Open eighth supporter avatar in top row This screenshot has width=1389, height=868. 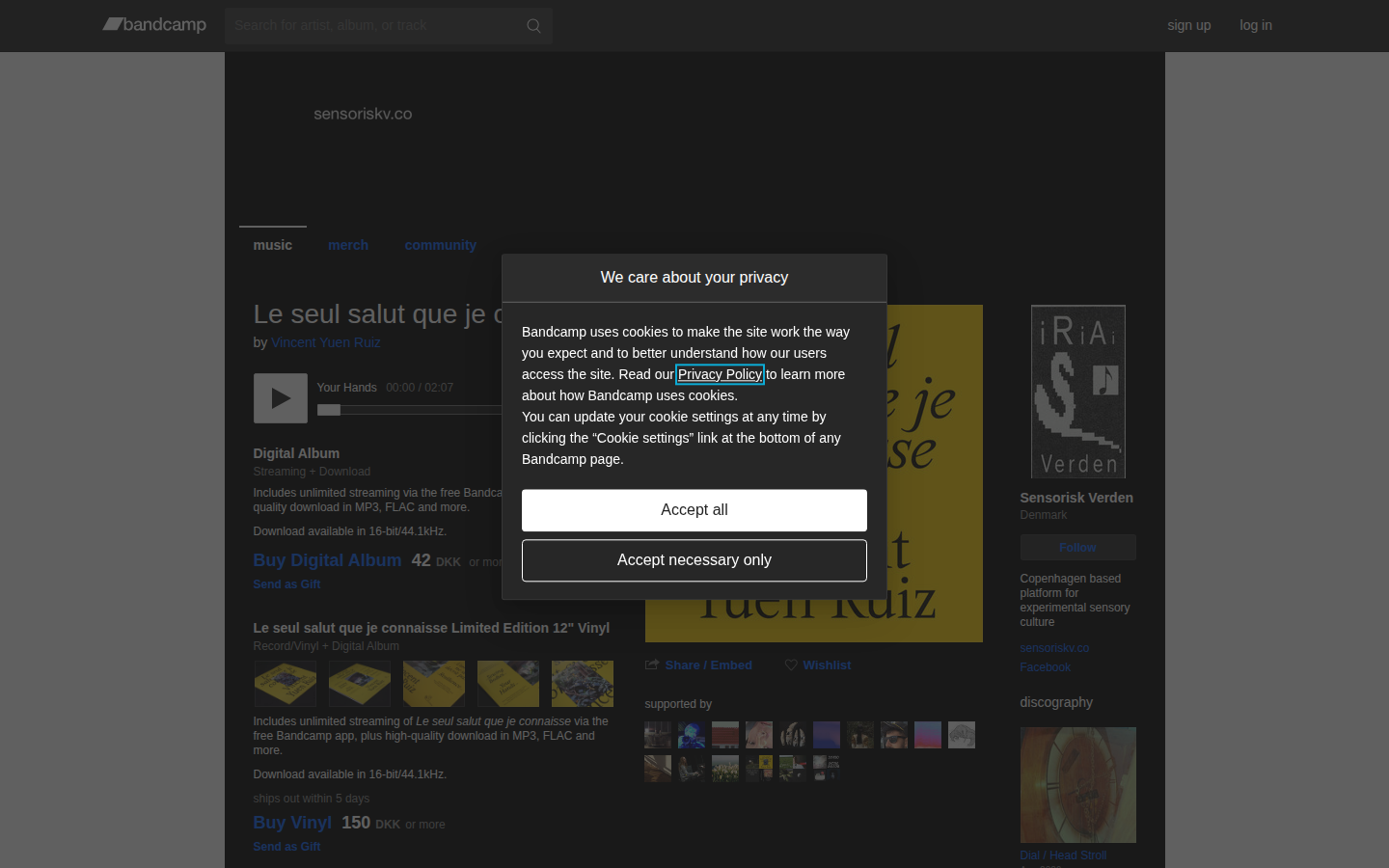pyautogui.click(x=894, y=735)
